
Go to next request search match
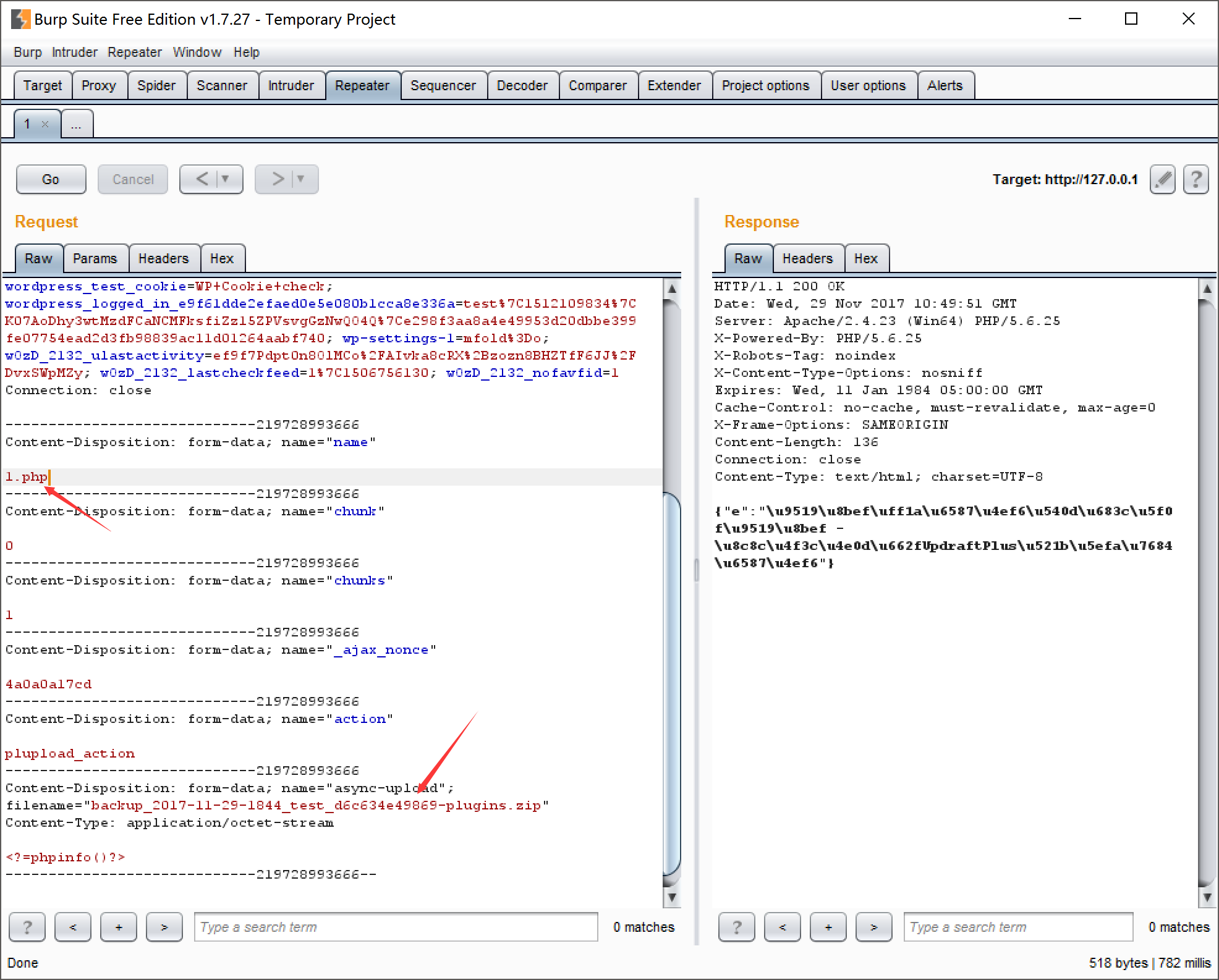point(164,927)
